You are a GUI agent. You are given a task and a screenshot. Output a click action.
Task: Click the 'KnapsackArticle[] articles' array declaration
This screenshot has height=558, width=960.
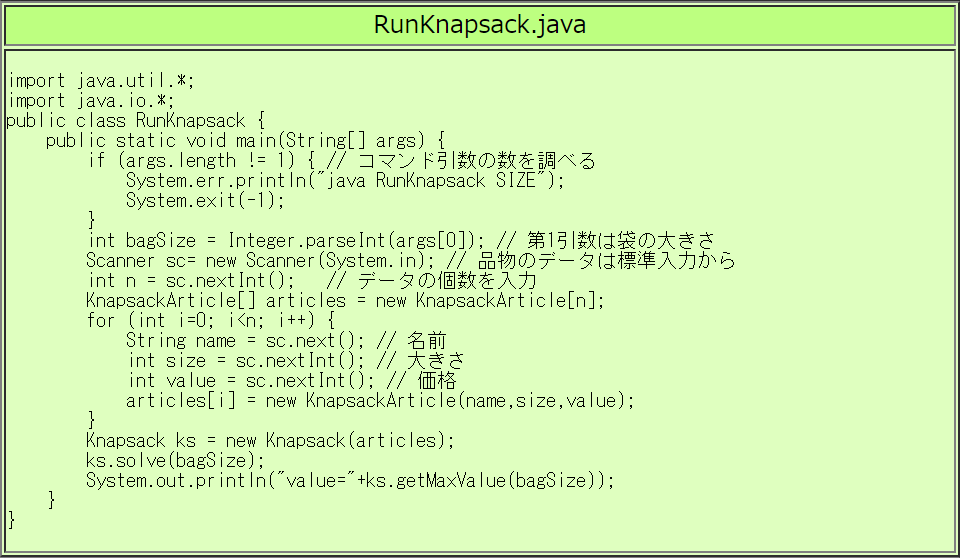pyautogui.click(x=345, y=301)
